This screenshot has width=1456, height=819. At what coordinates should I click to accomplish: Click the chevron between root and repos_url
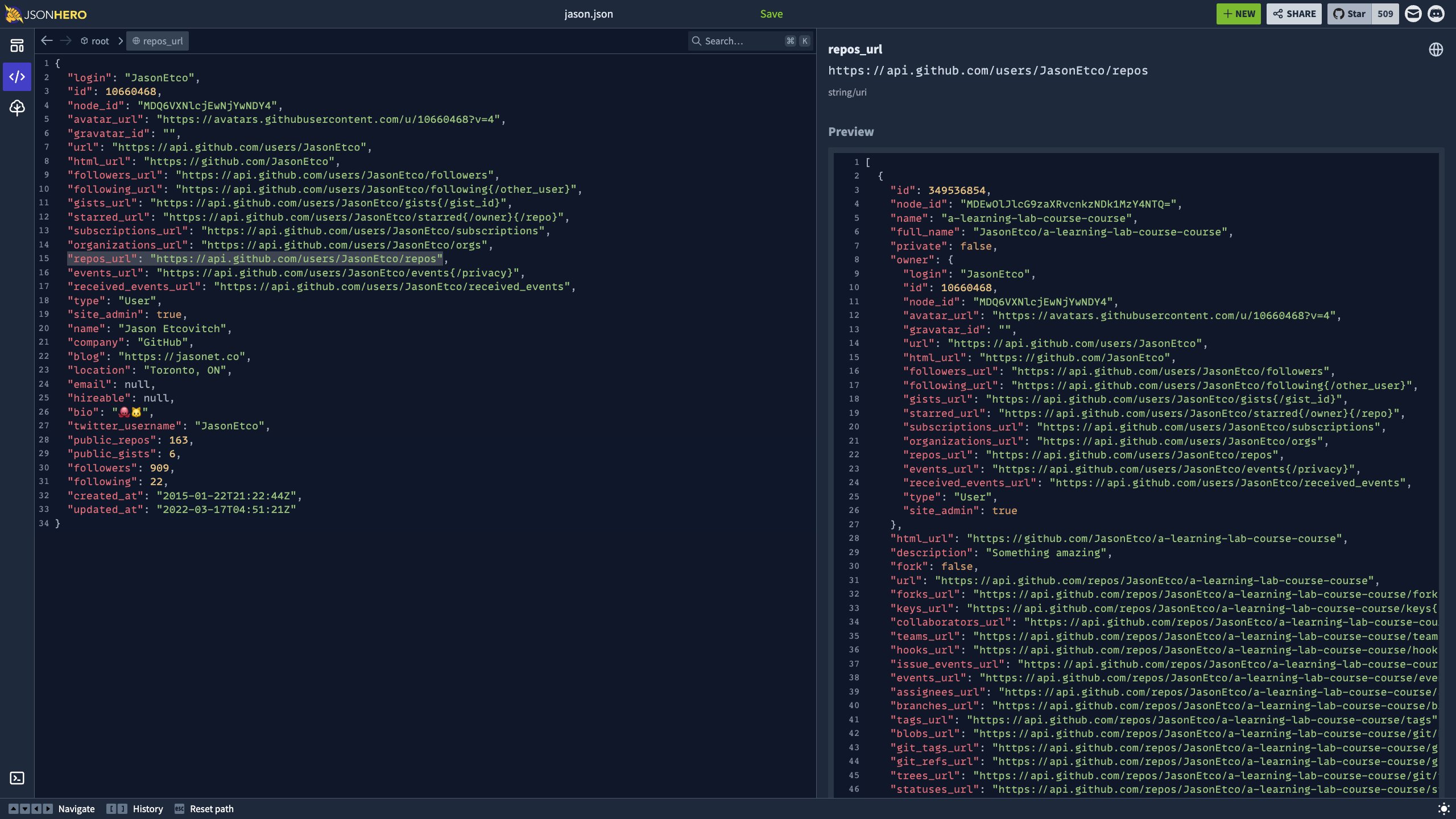[x=121, y=41]
